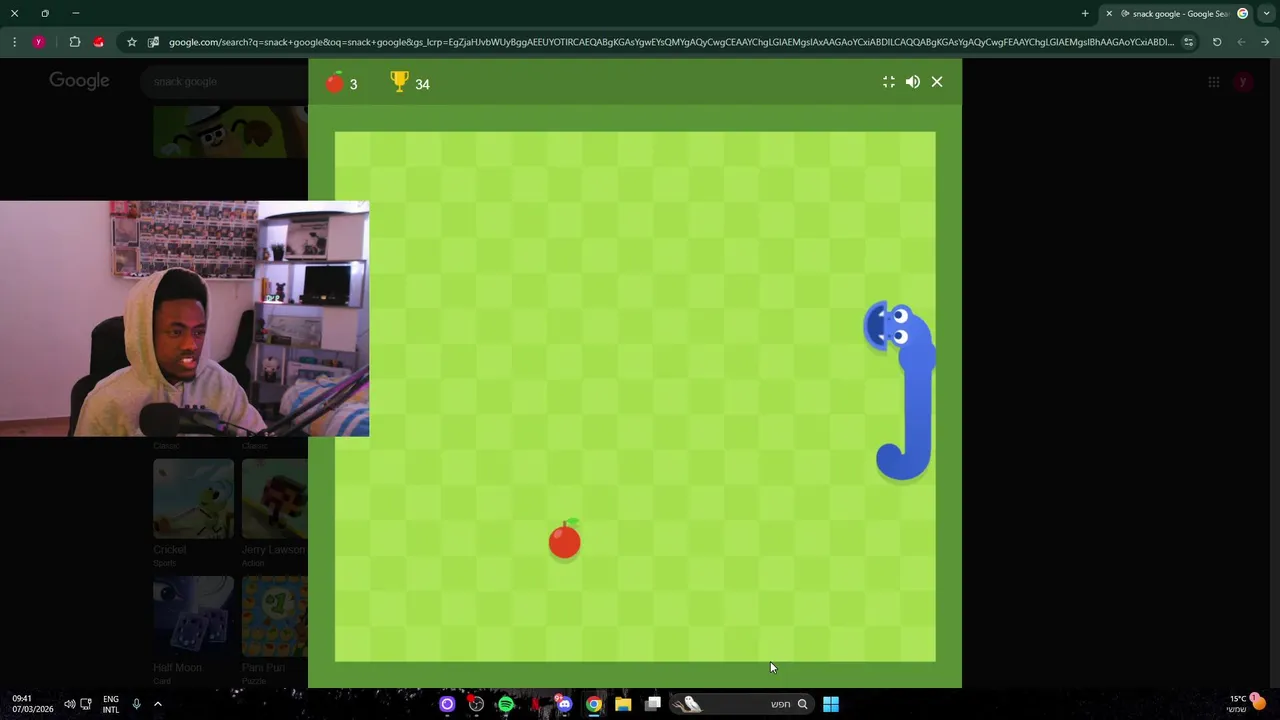
Task: Click the Google logo on the page
Action: coord(79,81)
